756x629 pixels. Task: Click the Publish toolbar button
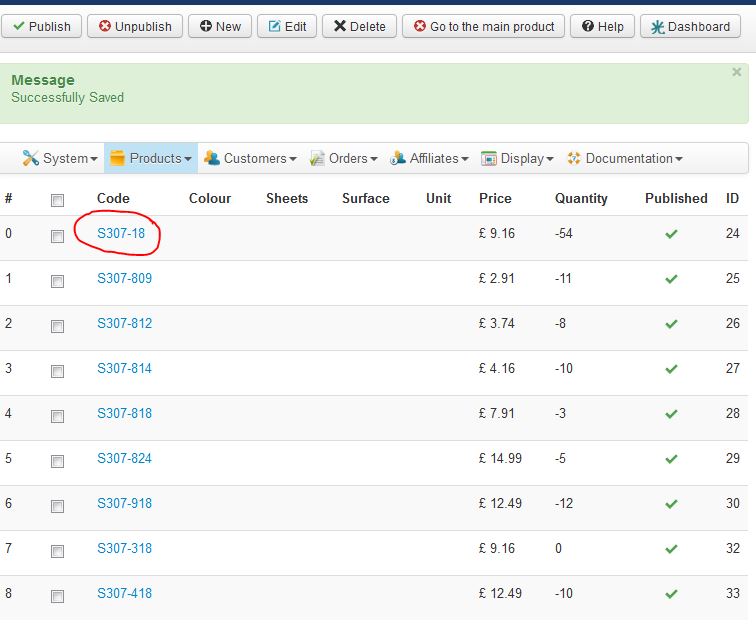[x=41, y=26]
